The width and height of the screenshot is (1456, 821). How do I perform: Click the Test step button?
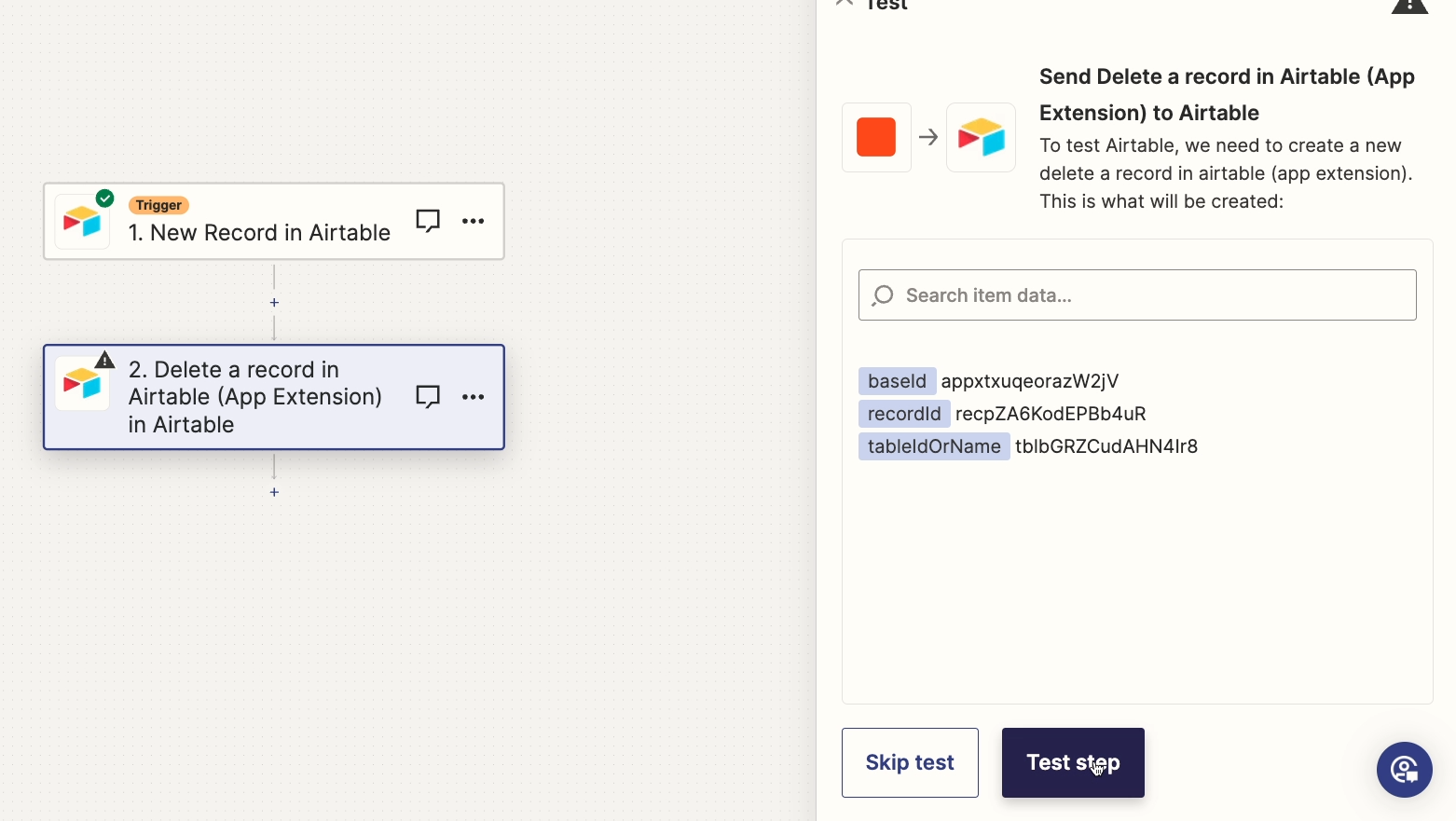point(1073,762)
